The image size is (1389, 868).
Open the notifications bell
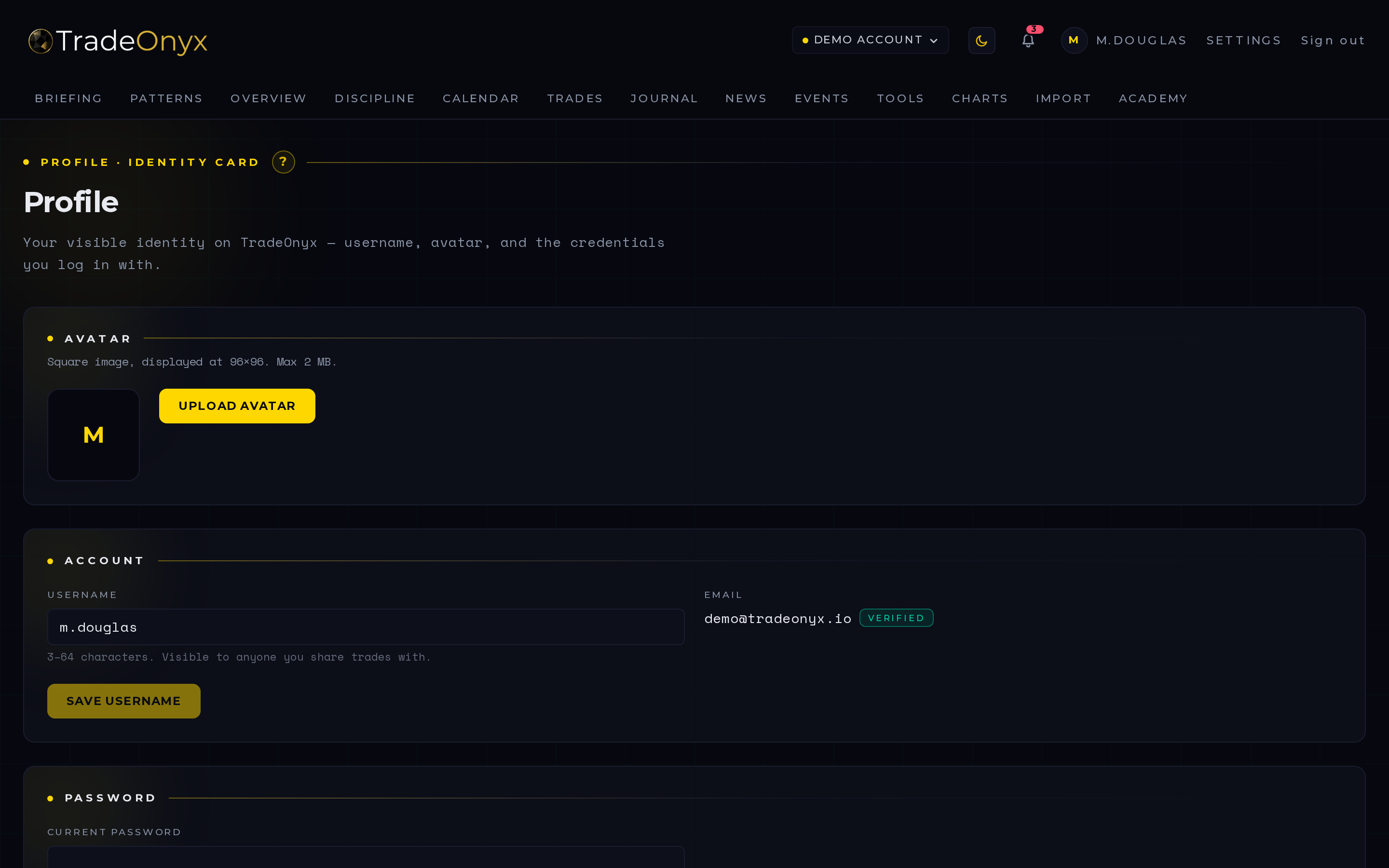click(1028, 41)
